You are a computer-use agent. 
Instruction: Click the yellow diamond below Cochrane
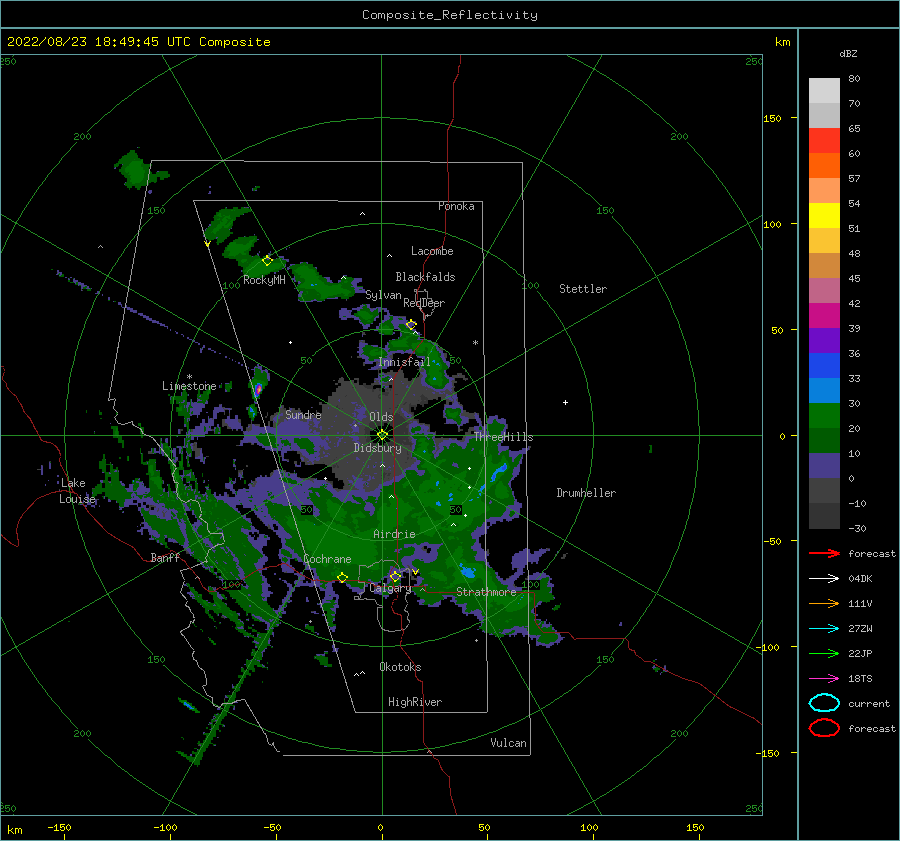[343, 578]
